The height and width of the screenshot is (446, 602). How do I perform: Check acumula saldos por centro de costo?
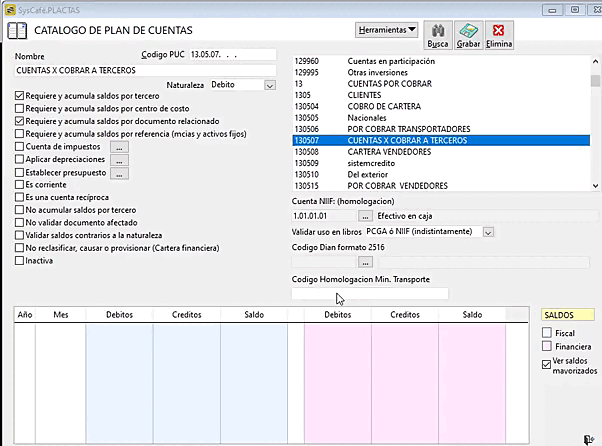click(x=19, y=109)
